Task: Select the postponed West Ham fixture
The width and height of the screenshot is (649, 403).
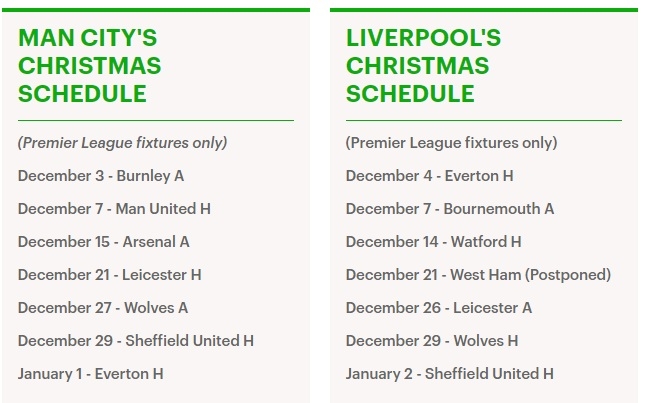Action: point(478,275)
